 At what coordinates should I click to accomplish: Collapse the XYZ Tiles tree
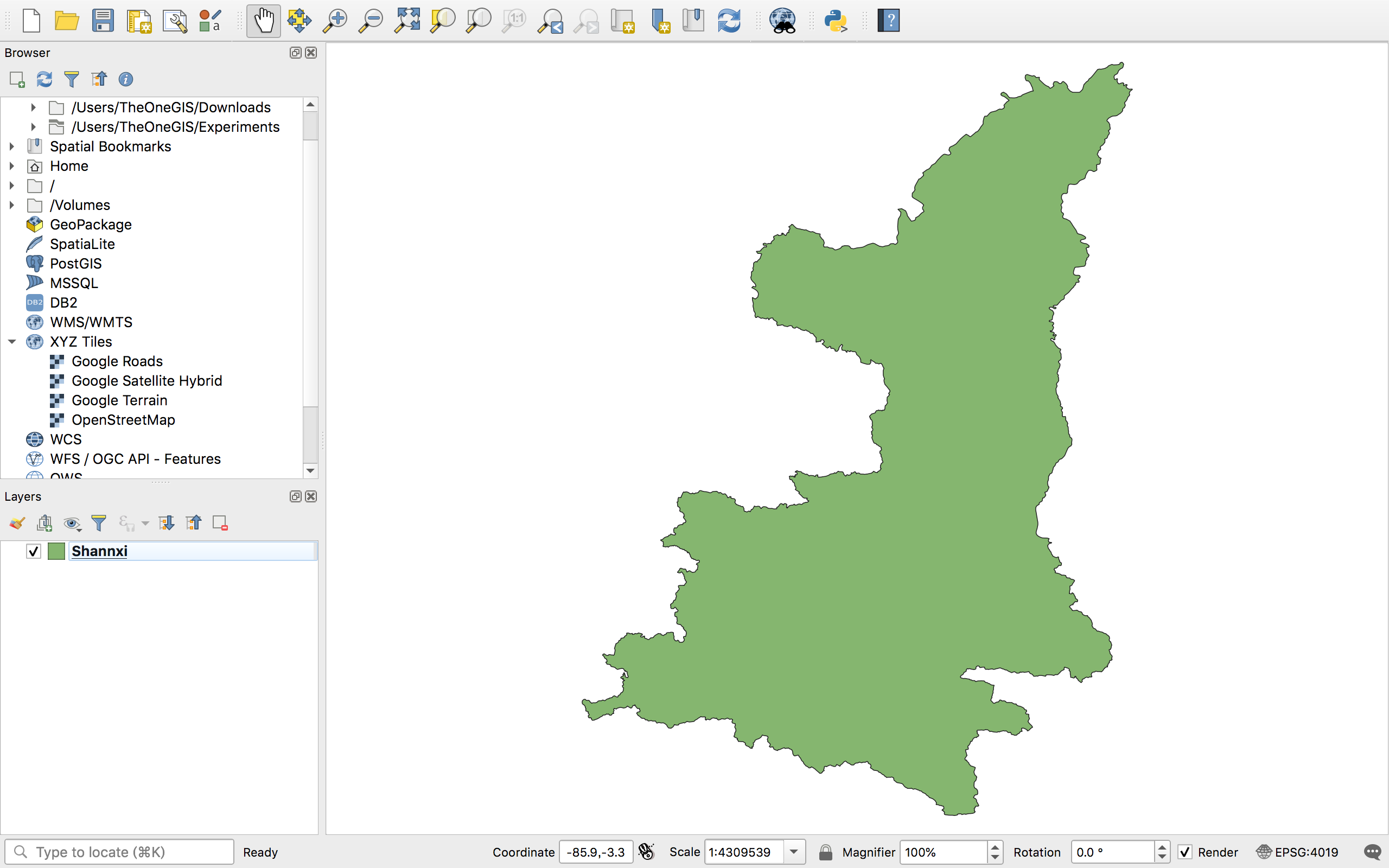point(12,342)
